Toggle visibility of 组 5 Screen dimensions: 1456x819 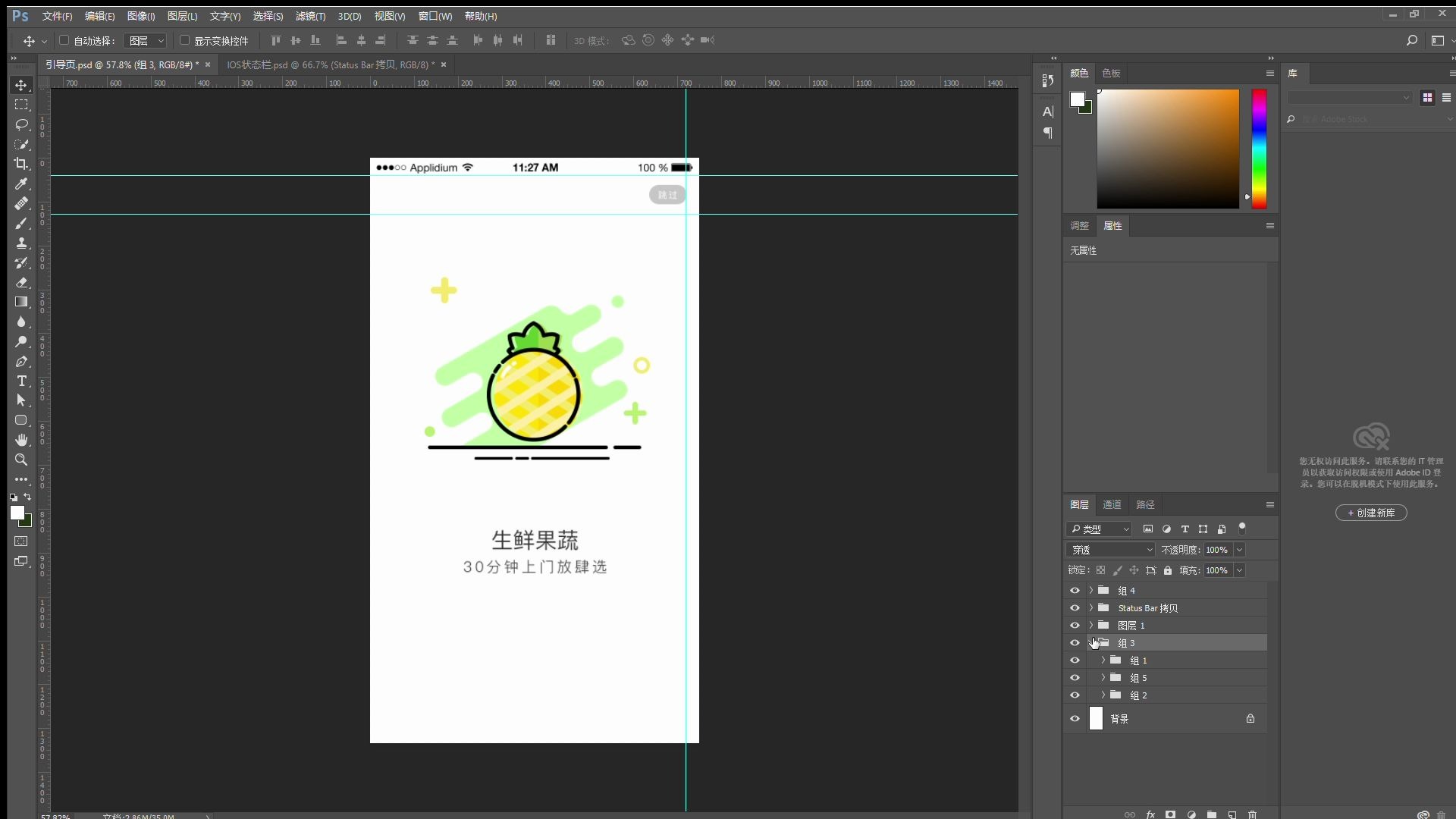(1075, 677)
